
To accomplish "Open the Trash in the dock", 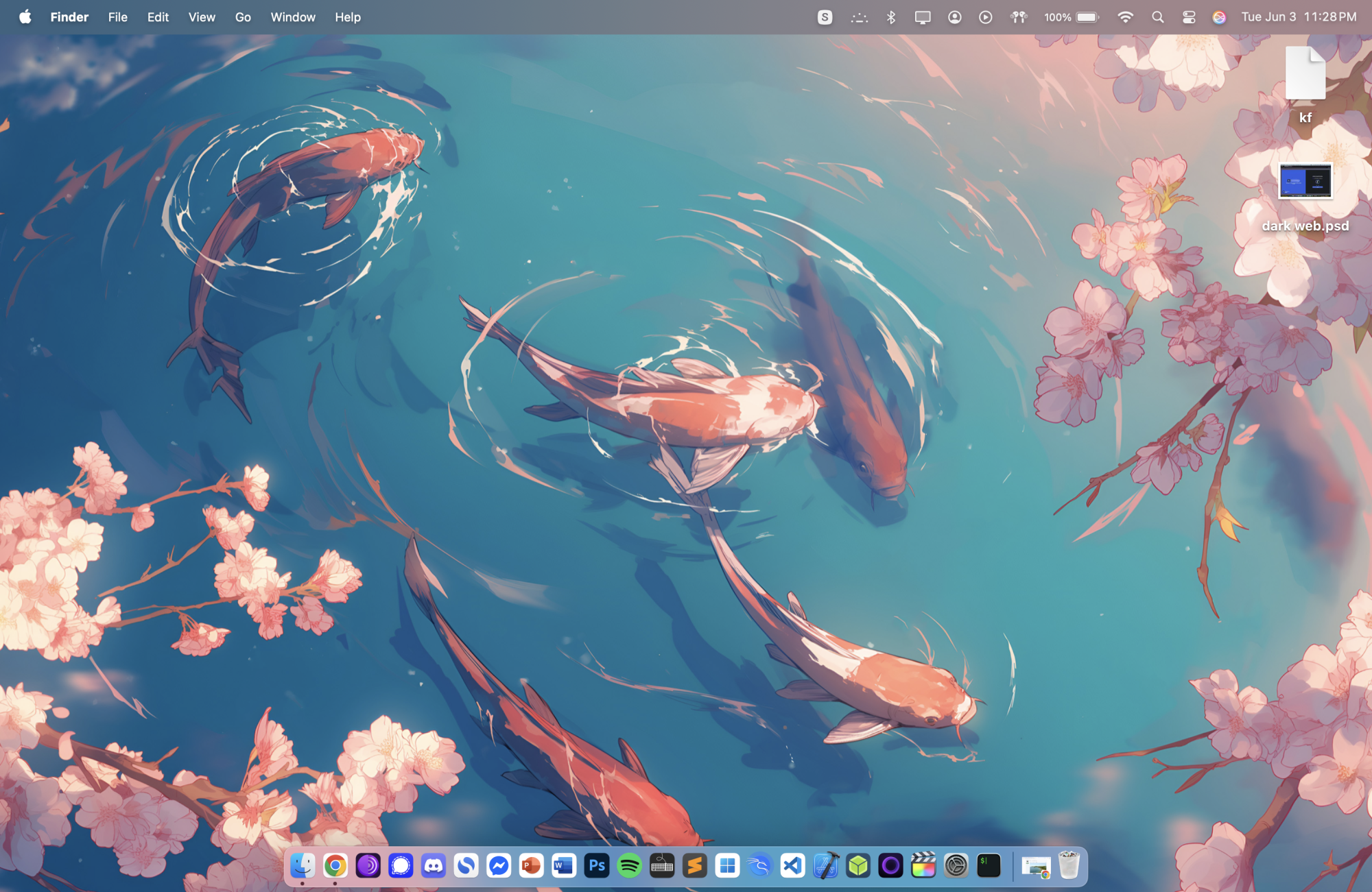I will [1069, 866].
